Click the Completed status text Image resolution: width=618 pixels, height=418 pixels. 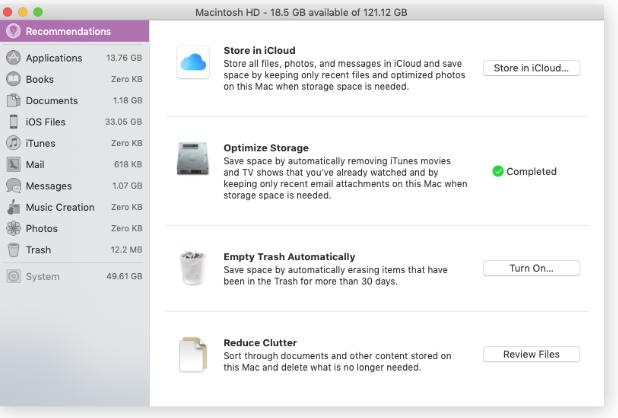[531, 171]
